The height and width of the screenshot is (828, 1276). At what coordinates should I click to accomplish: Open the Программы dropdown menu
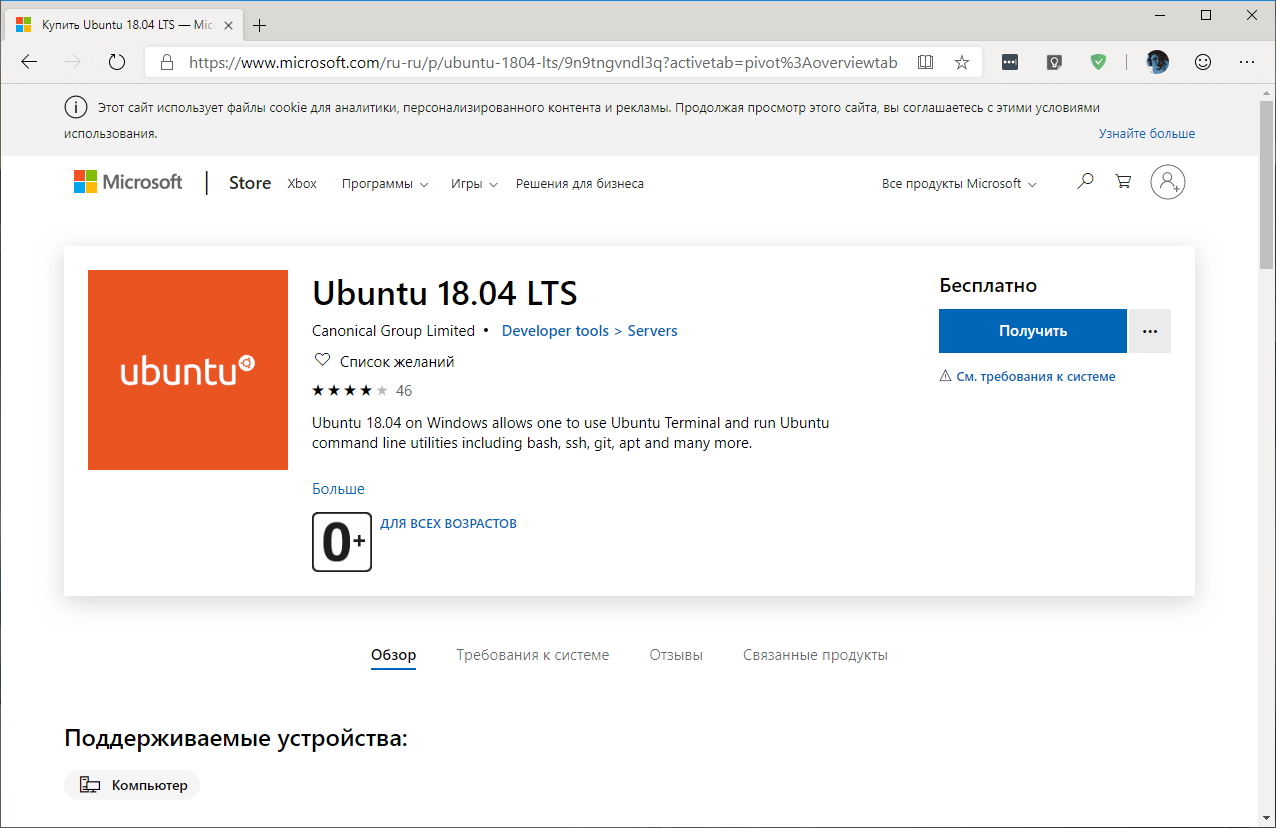pos(384,184)
